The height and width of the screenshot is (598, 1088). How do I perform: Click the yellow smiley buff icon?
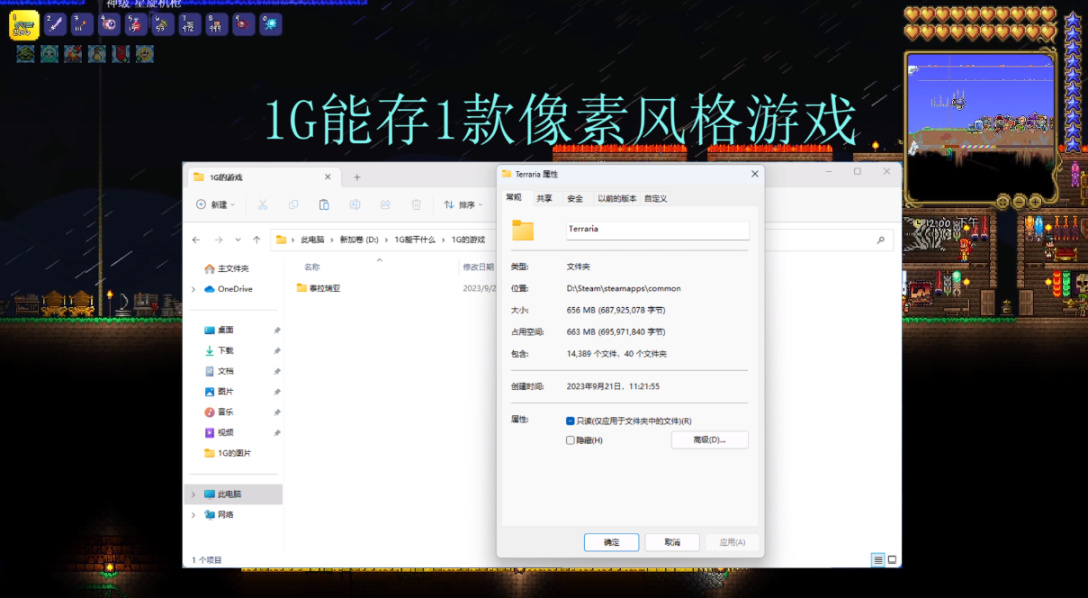pyautogui.click(x=144, y=53)
